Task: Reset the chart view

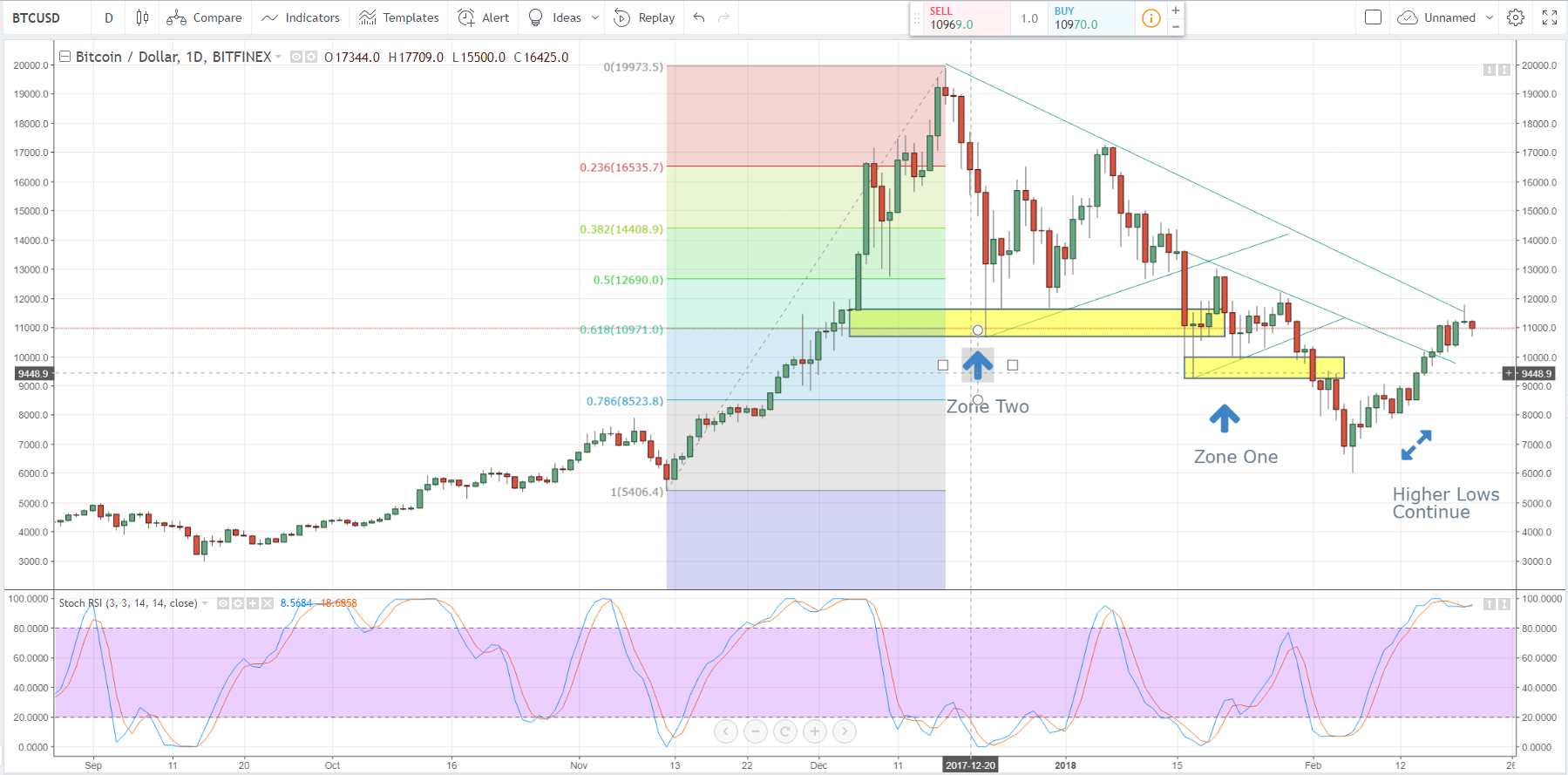Action: 785,731
